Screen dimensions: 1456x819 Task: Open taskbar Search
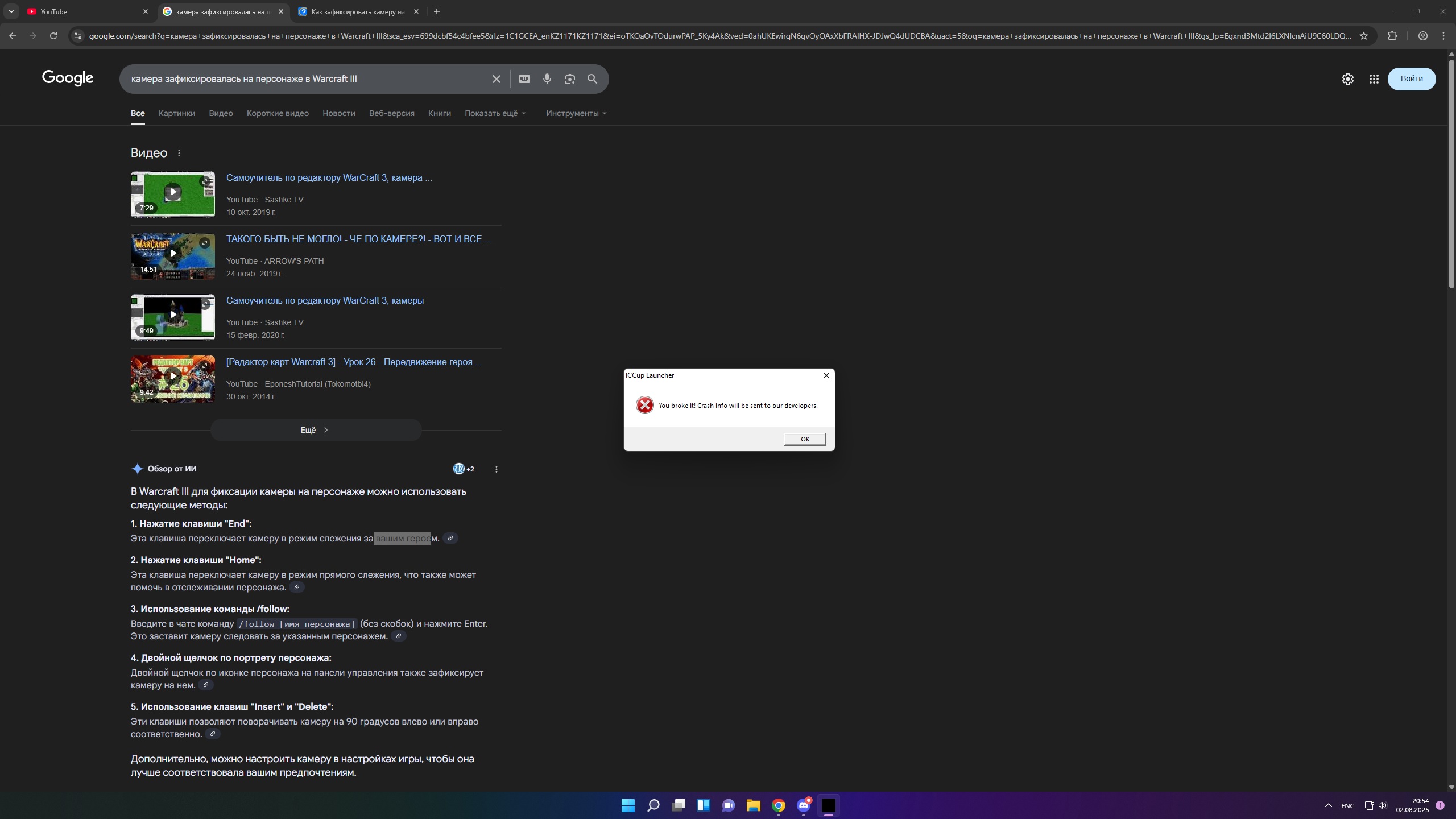(x=653, y=805)
